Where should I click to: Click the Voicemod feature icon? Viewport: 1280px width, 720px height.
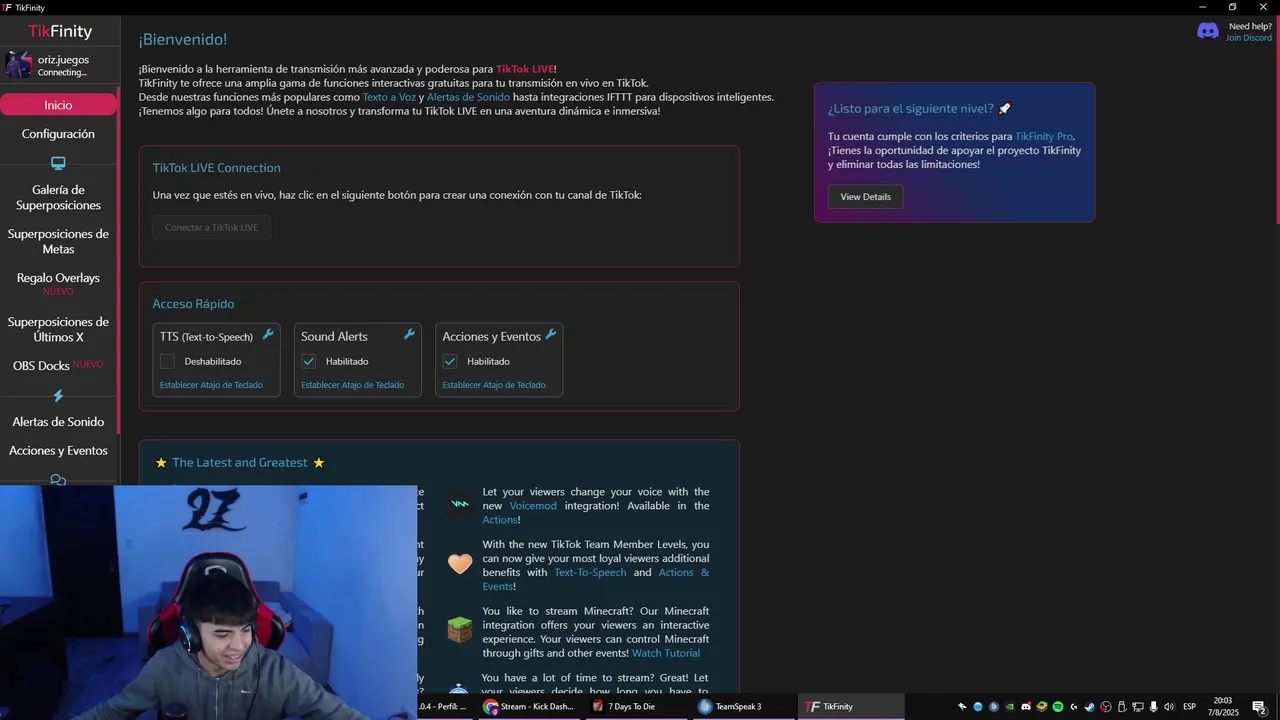coord(459,504)
